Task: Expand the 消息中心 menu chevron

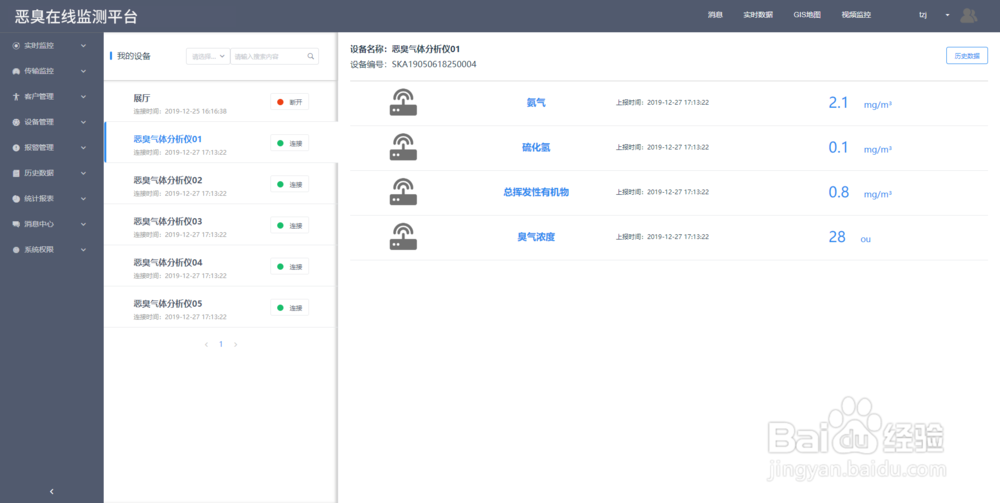Action: coord(83,224)
